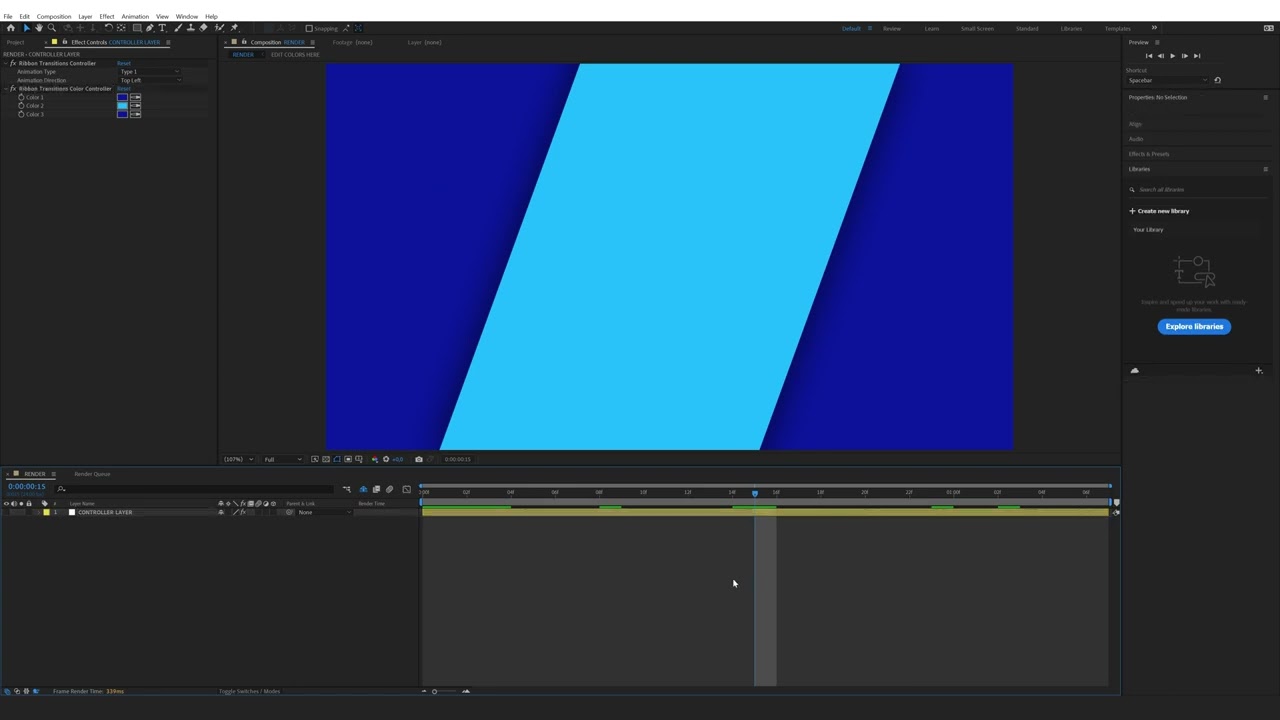
Task: Select the Zoom magnifier tool
Action: click(x=52, y=28)
